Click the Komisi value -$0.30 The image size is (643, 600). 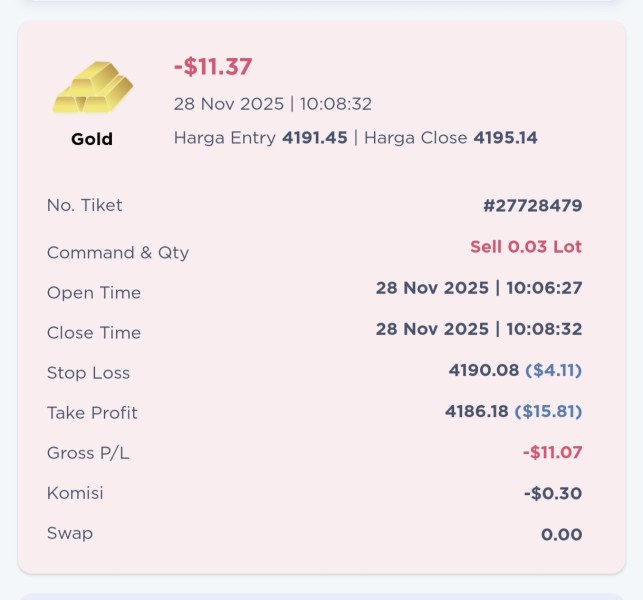[x=553, y=493]
